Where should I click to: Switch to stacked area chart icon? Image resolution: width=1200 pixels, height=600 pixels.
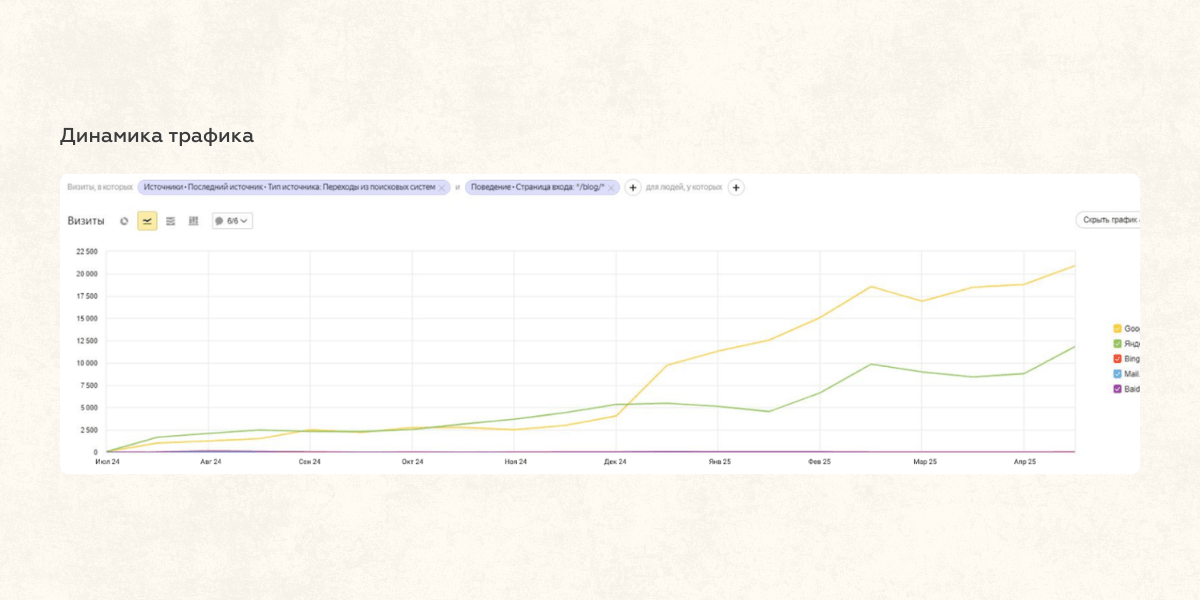[x=170, y=221]
